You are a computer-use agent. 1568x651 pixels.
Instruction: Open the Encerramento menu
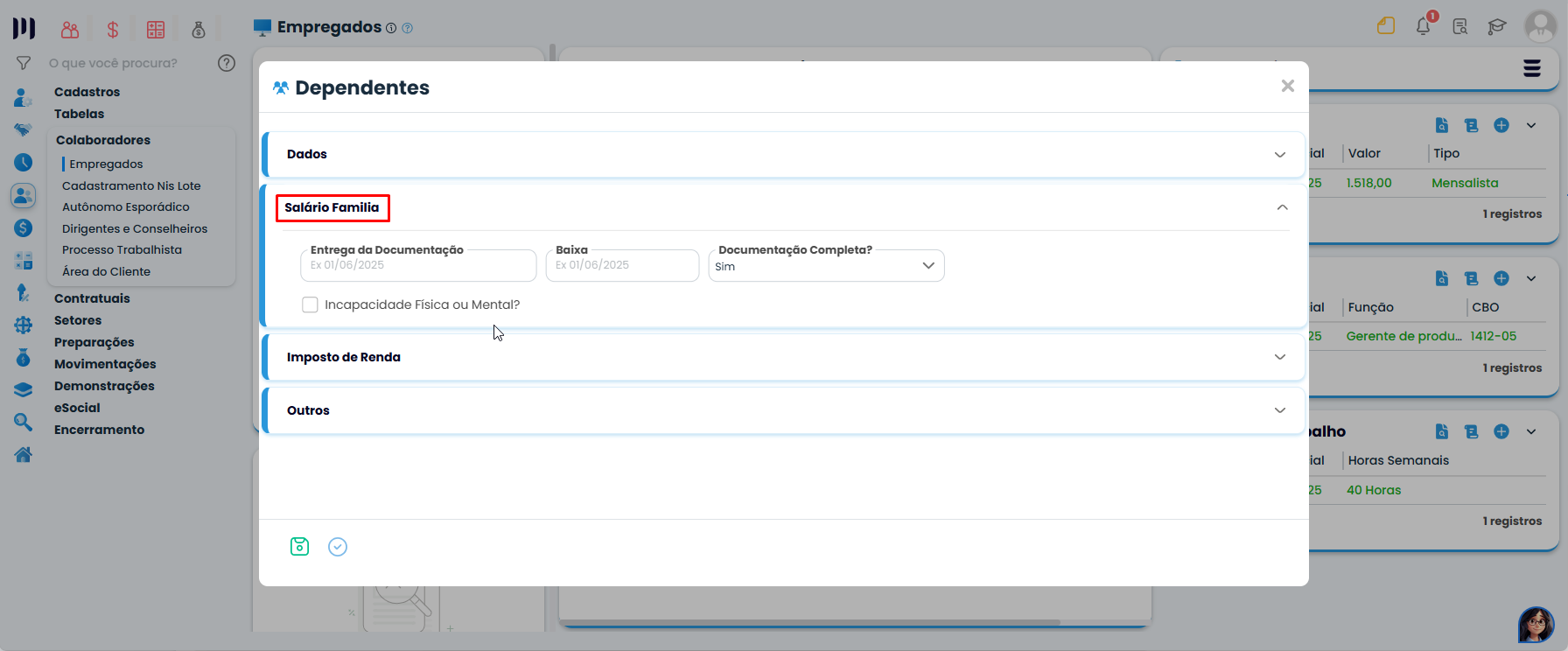click(100, 430)
